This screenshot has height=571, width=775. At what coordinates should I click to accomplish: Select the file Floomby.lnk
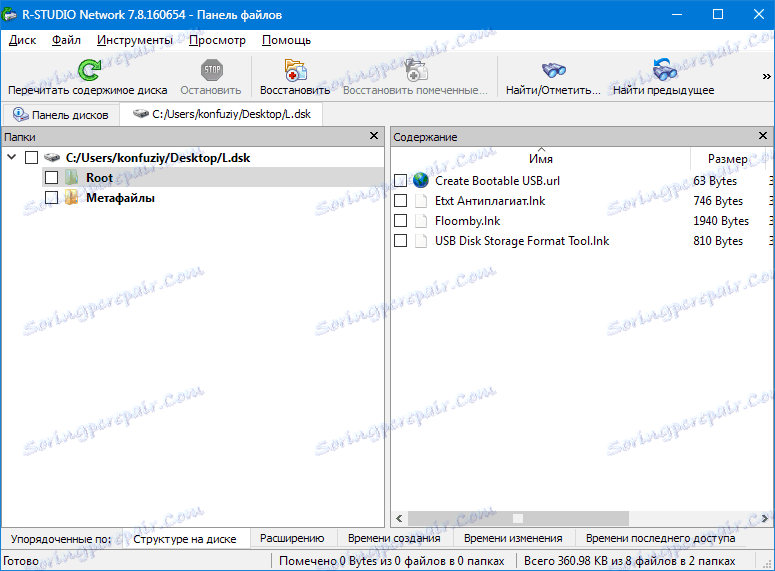coord(467,221)
